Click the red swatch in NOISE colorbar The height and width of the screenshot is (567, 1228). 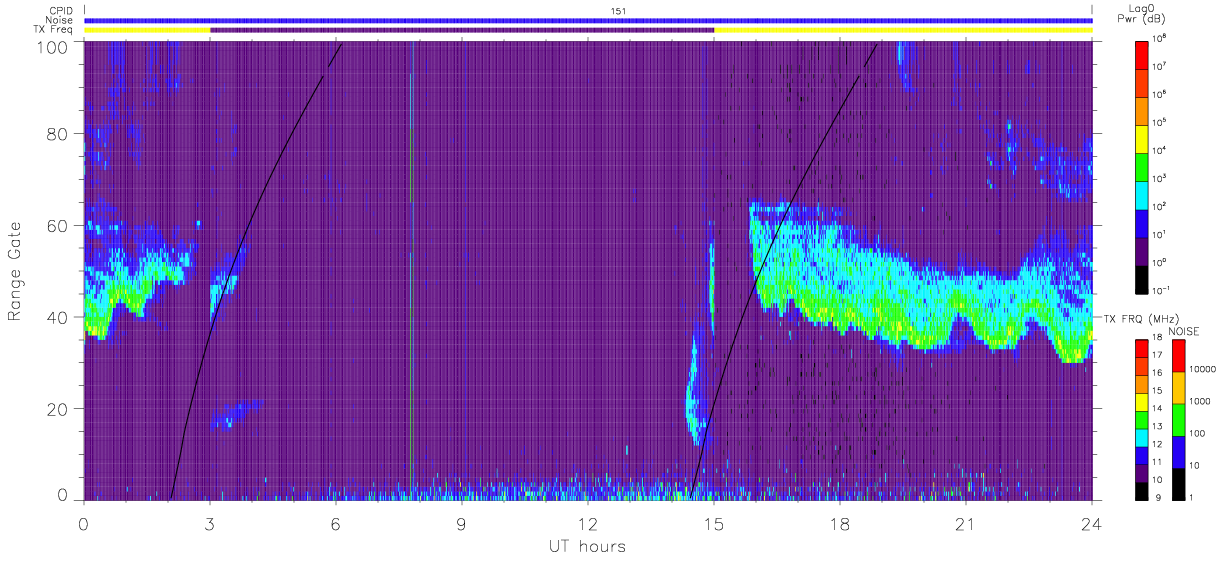pos(1177,355)
